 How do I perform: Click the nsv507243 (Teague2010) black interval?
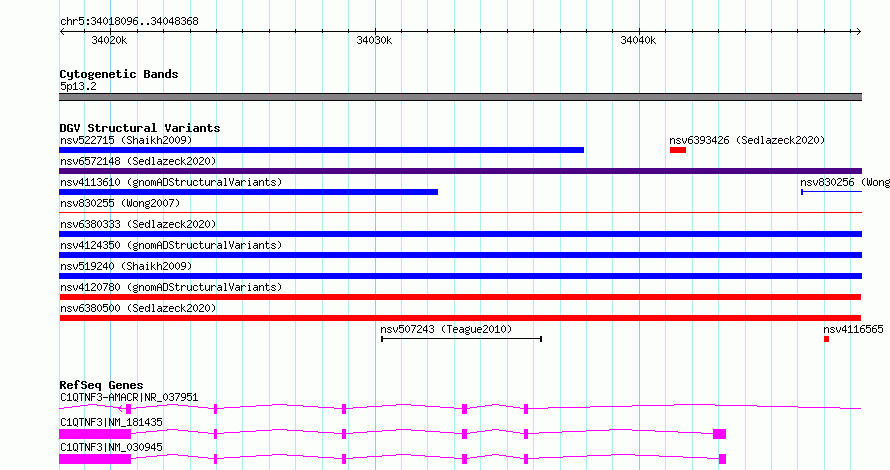(461, 339)
